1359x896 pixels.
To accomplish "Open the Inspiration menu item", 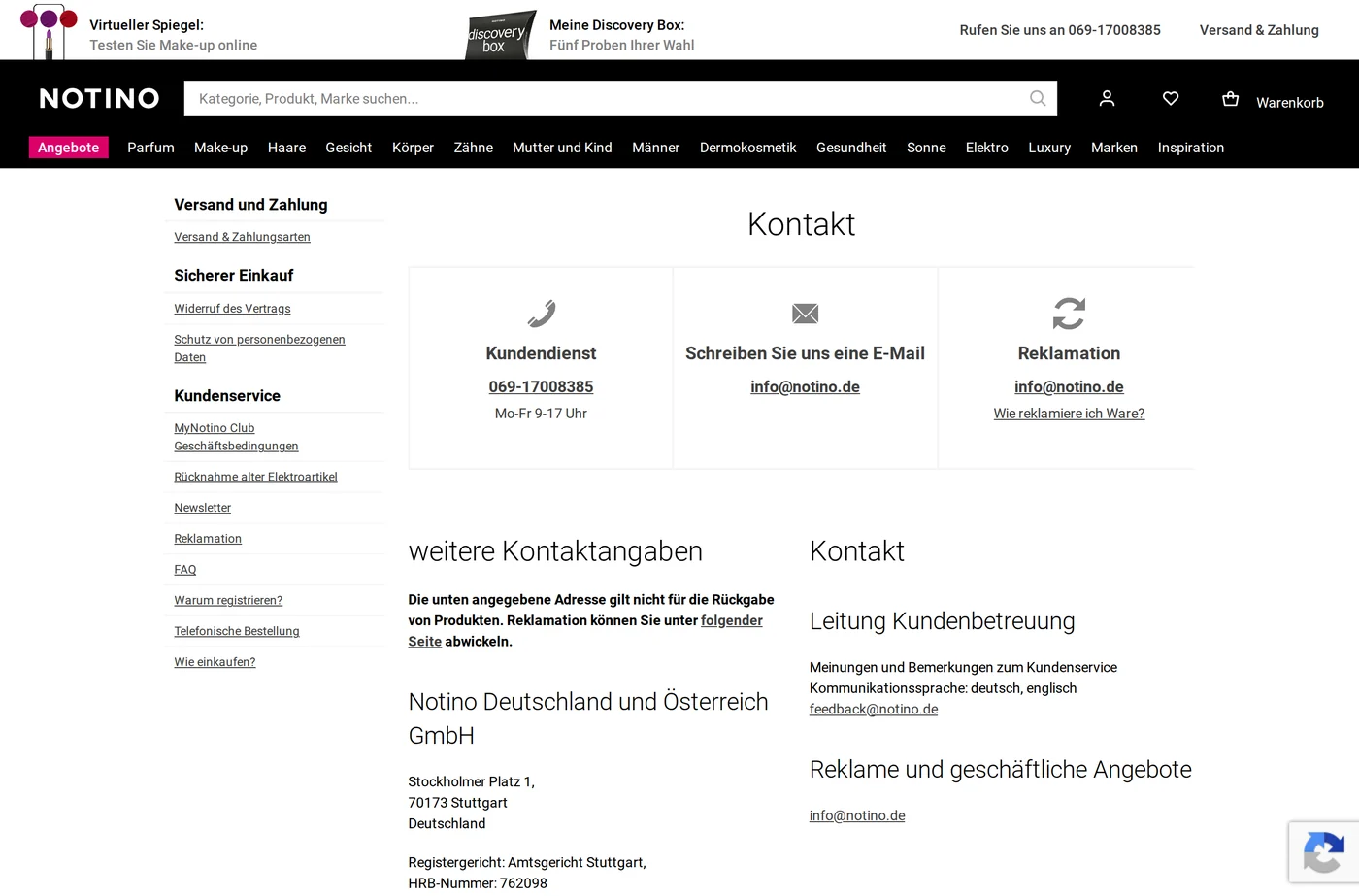I will [x=1190, y=148].
